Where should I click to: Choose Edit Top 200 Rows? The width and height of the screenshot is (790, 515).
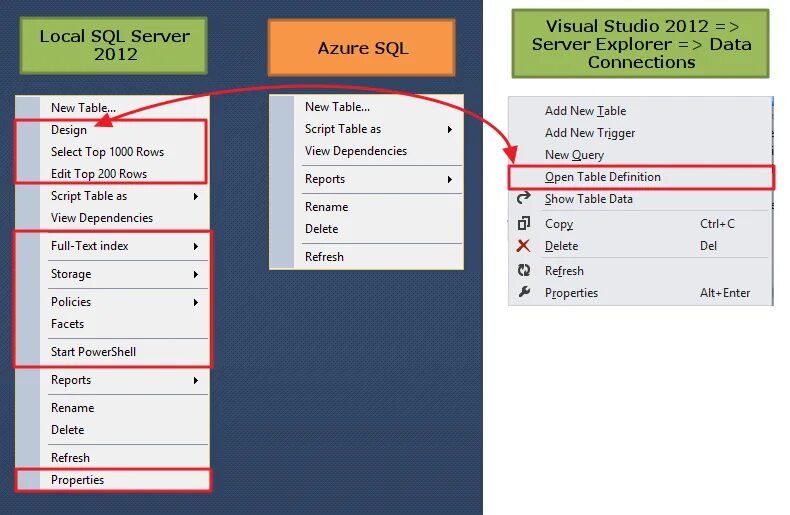[99, 174]
